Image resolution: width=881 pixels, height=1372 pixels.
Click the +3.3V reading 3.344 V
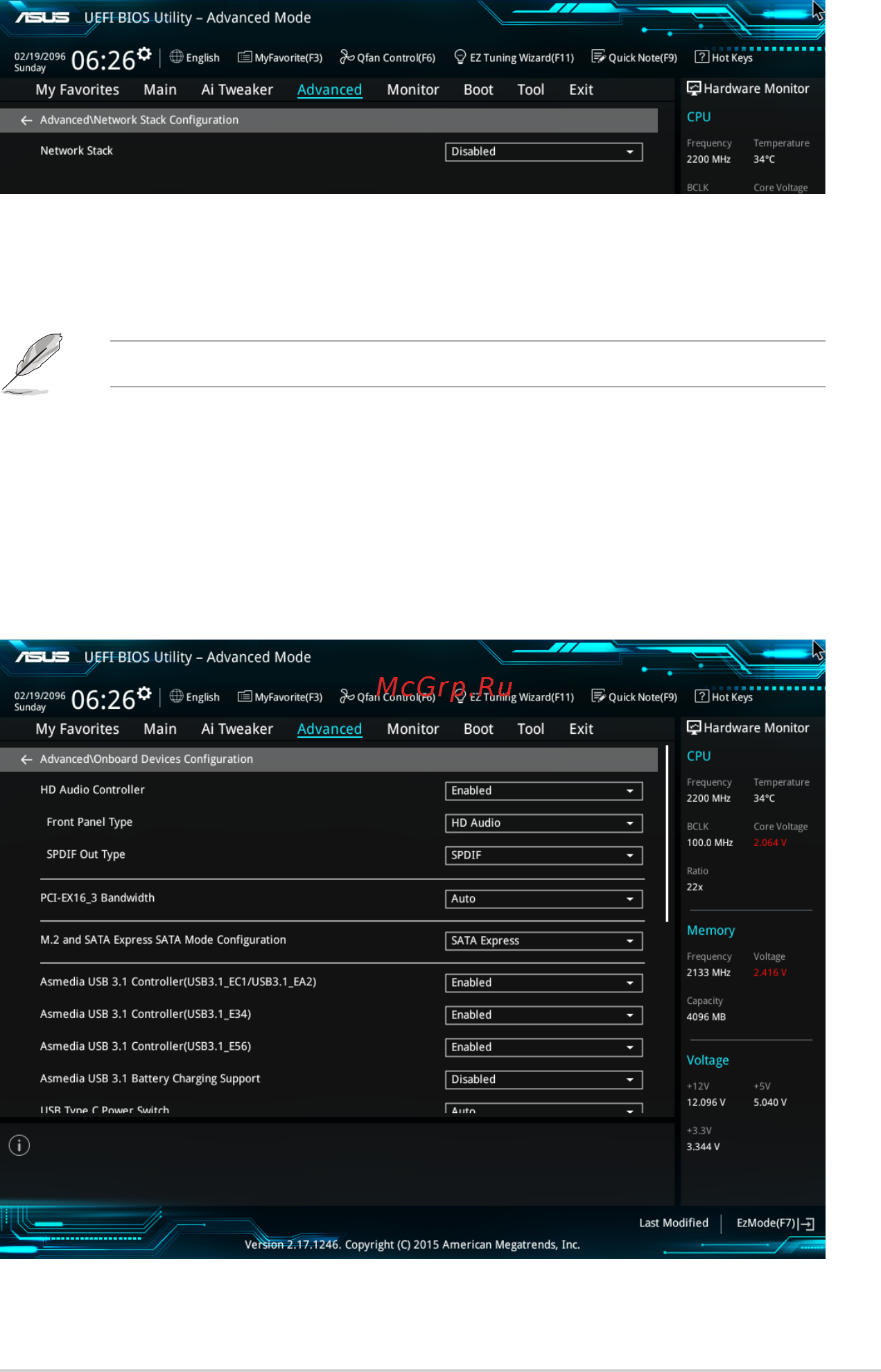(703, 1147)
